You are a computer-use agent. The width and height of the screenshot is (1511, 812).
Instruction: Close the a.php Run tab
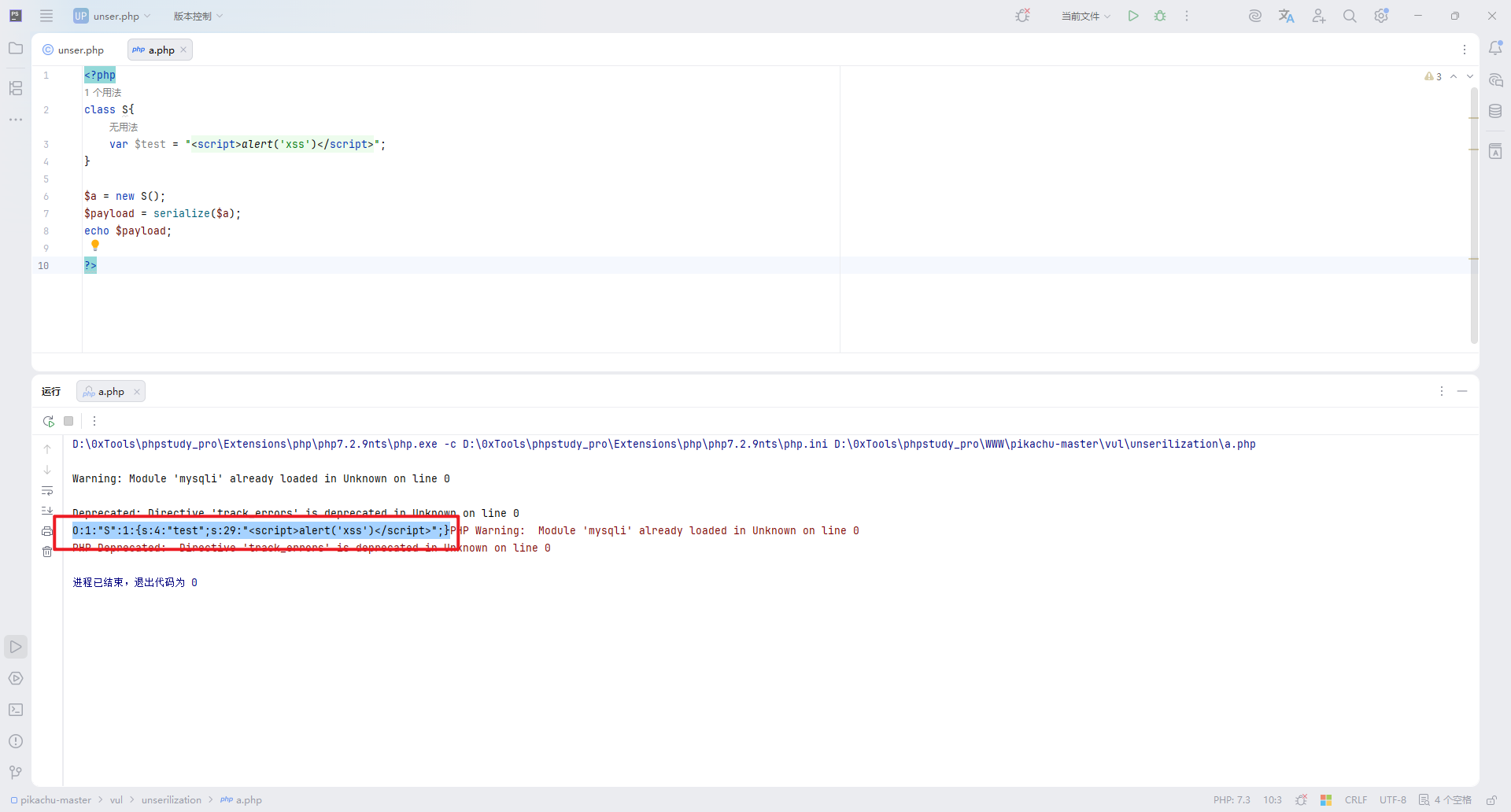coord(137,391)
